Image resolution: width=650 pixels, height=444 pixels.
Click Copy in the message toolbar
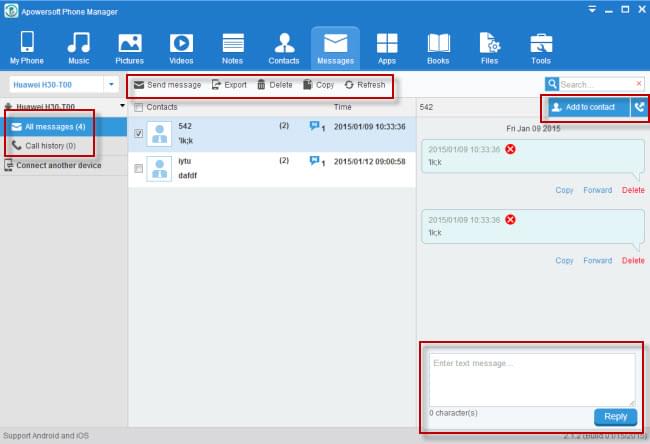[x=318, y=85]
